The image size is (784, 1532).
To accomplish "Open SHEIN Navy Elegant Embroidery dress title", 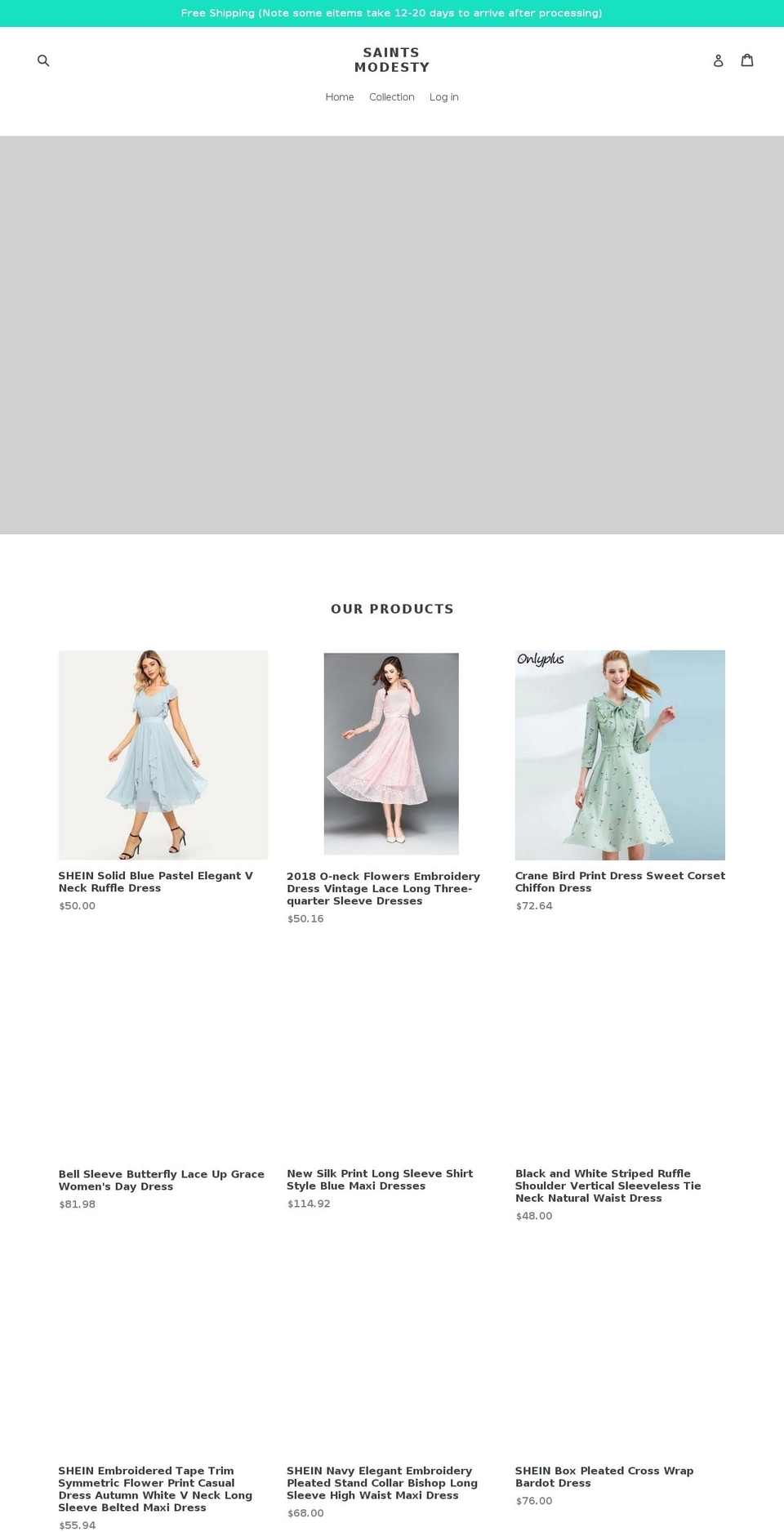I will coord(382,1483).
